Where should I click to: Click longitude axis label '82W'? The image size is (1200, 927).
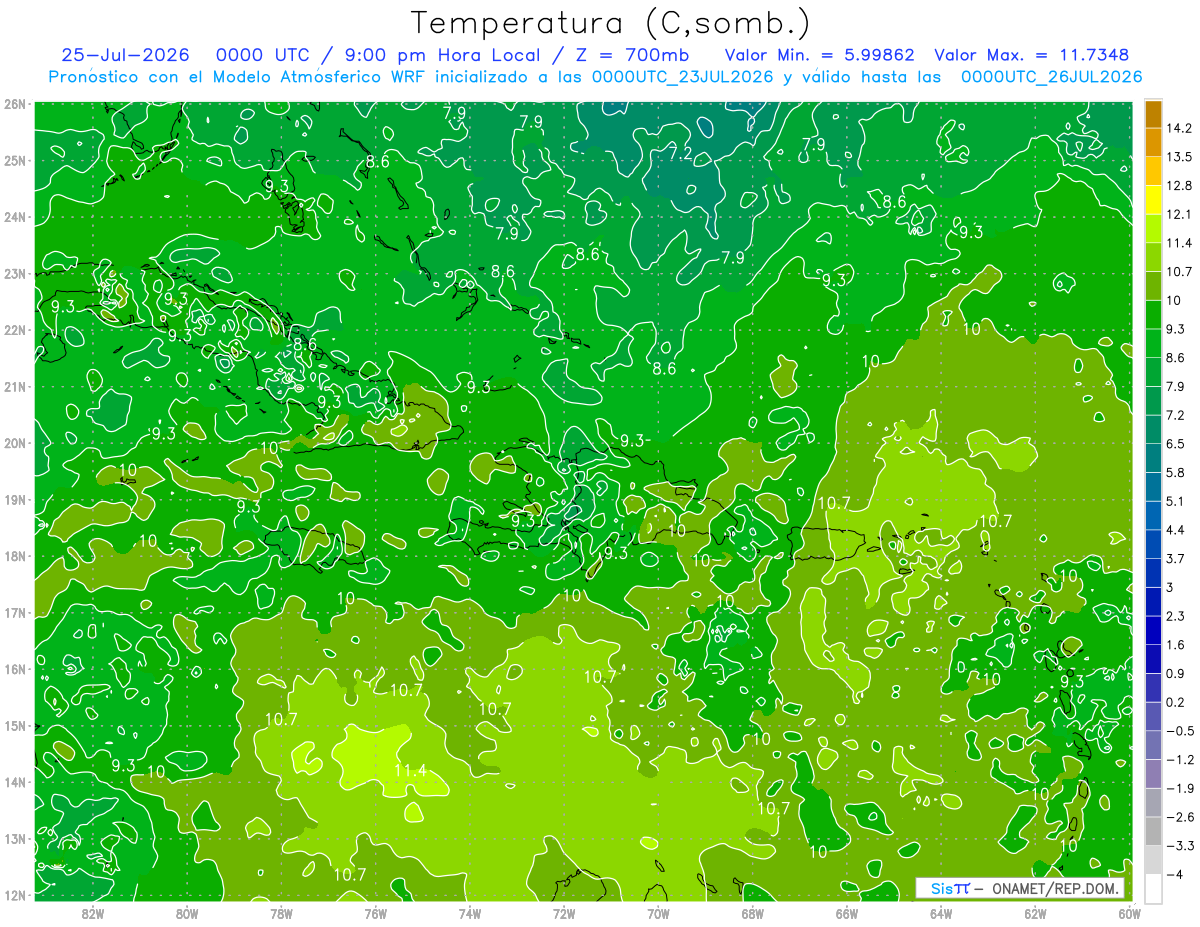[x=92, y=912]
